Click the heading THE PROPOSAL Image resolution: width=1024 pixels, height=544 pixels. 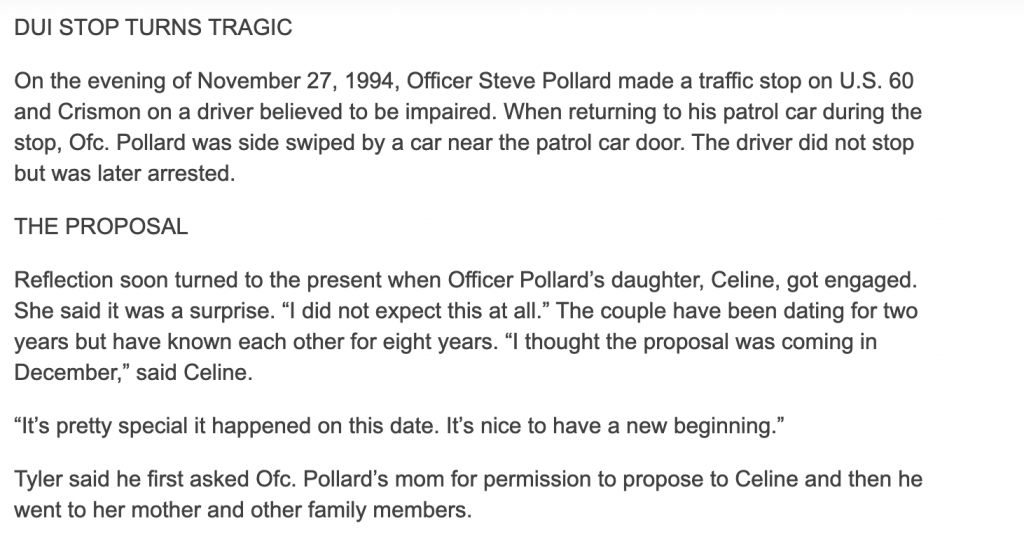(101, 227)
